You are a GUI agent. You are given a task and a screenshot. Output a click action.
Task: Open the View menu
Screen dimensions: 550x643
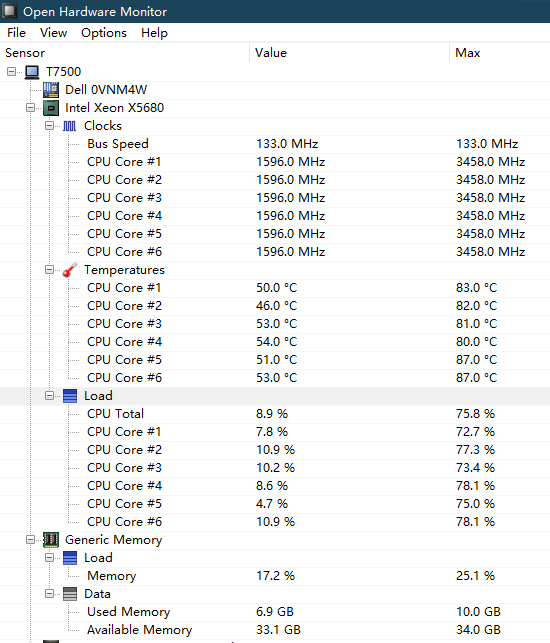[53, 33]
